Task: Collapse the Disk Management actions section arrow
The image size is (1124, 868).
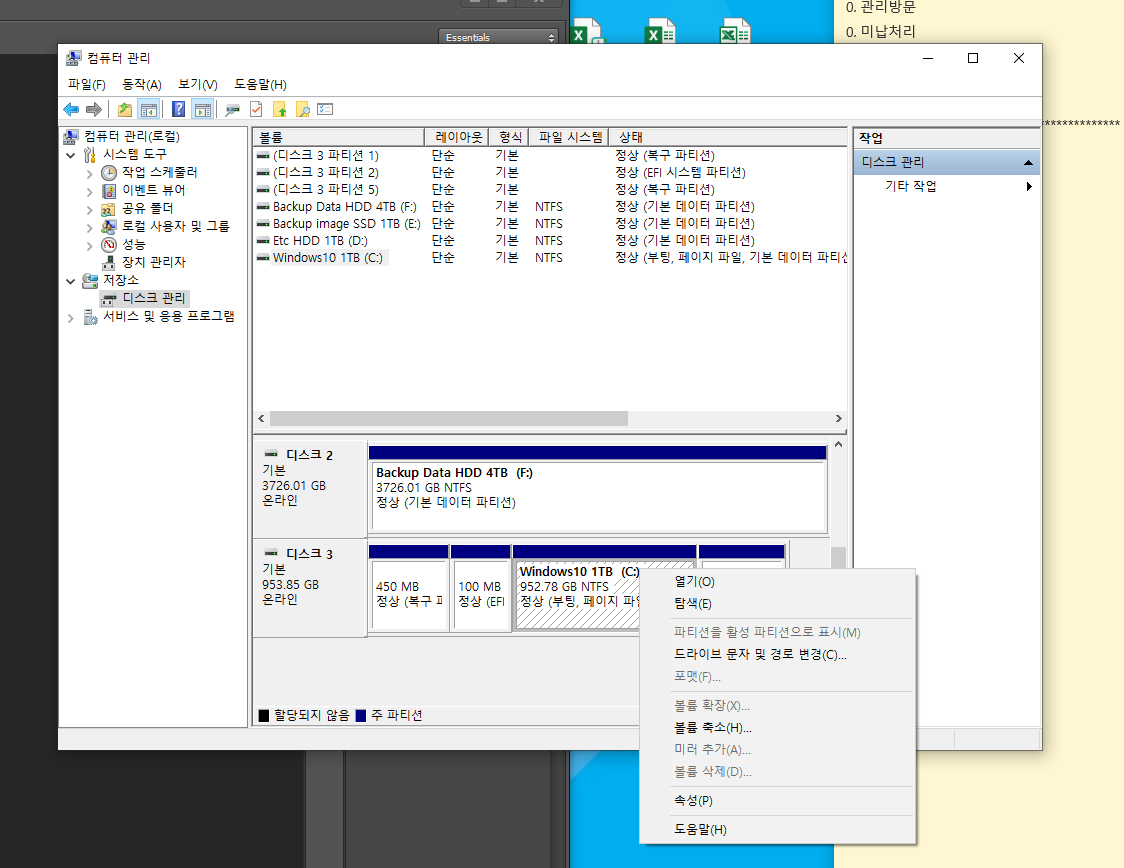Action: pyautogui.click(x=1028, y=163)
